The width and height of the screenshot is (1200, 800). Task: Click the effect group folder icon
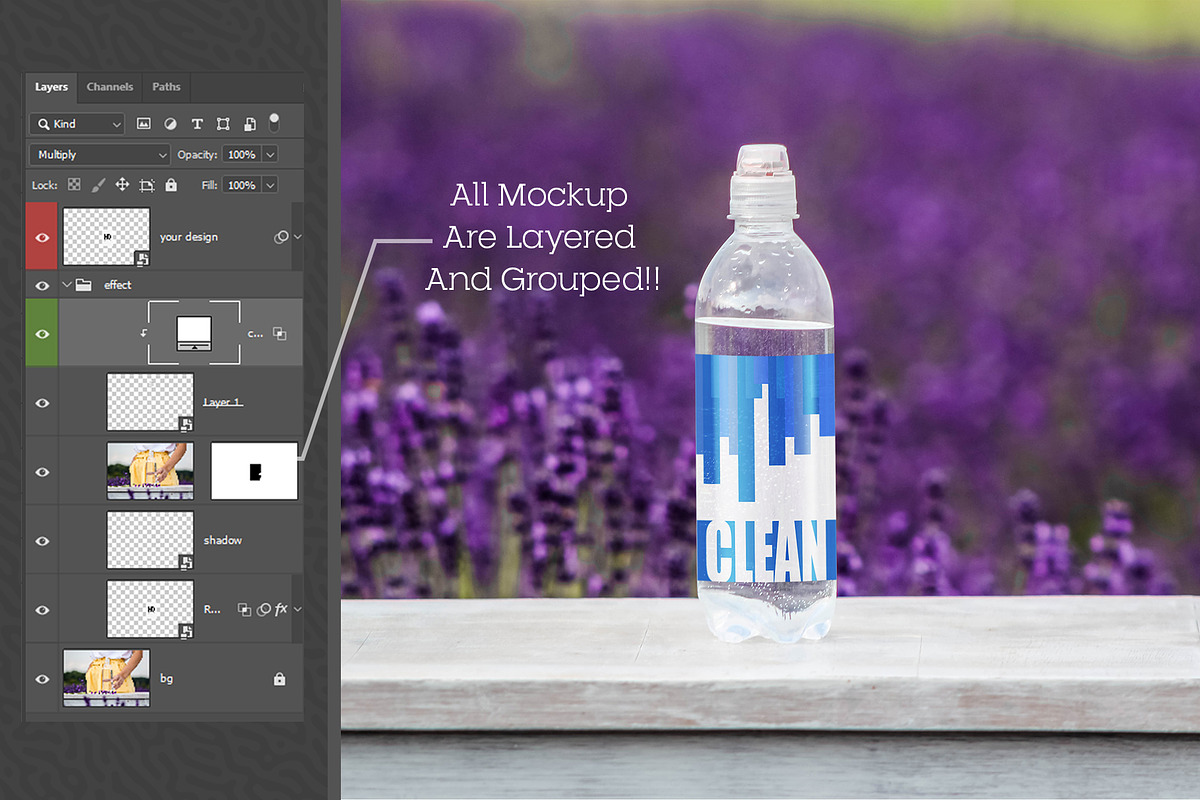tap(84, 285)
